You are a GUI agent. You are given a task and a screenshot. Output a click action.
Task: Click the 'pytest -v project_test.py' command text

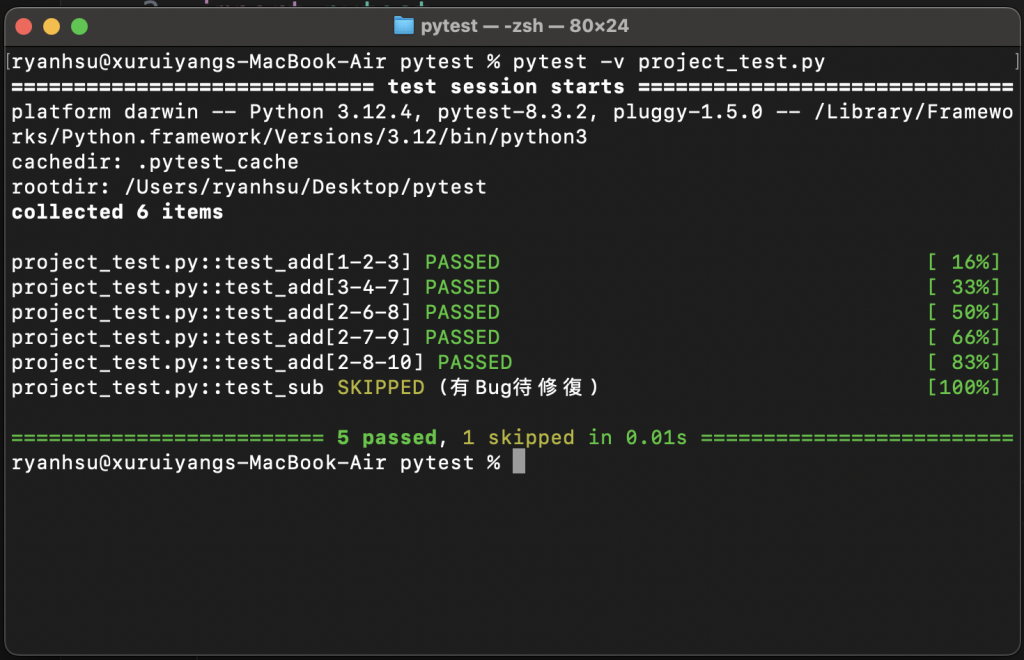click(x=669, y=62)
